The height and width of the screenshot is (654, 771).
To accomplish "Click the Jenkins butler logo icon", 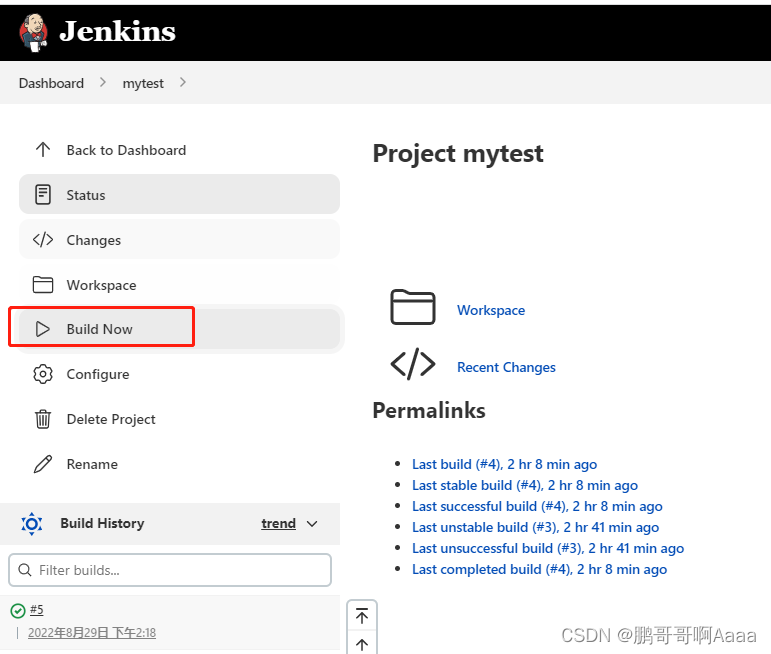I will (33, 32).
